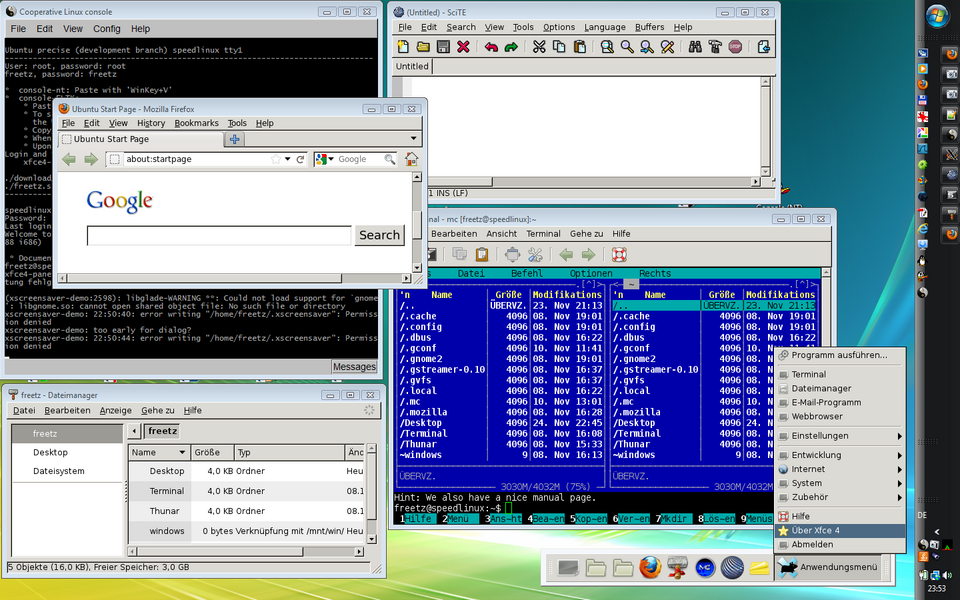Paste with SciTE clipboard icon
Screen dimensions: 960x600
579,47
